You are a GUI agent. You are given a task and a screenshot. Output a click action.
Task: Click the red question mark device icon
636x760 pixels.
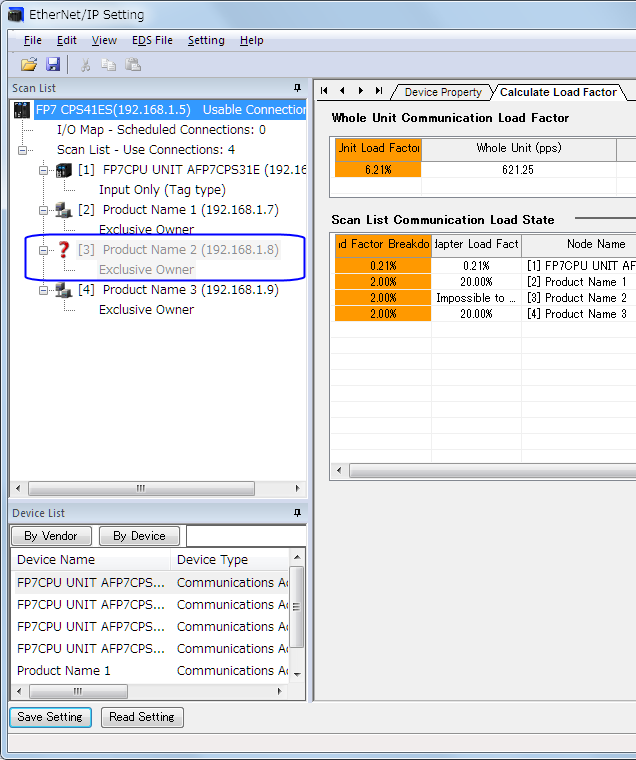tap(64, 250)
